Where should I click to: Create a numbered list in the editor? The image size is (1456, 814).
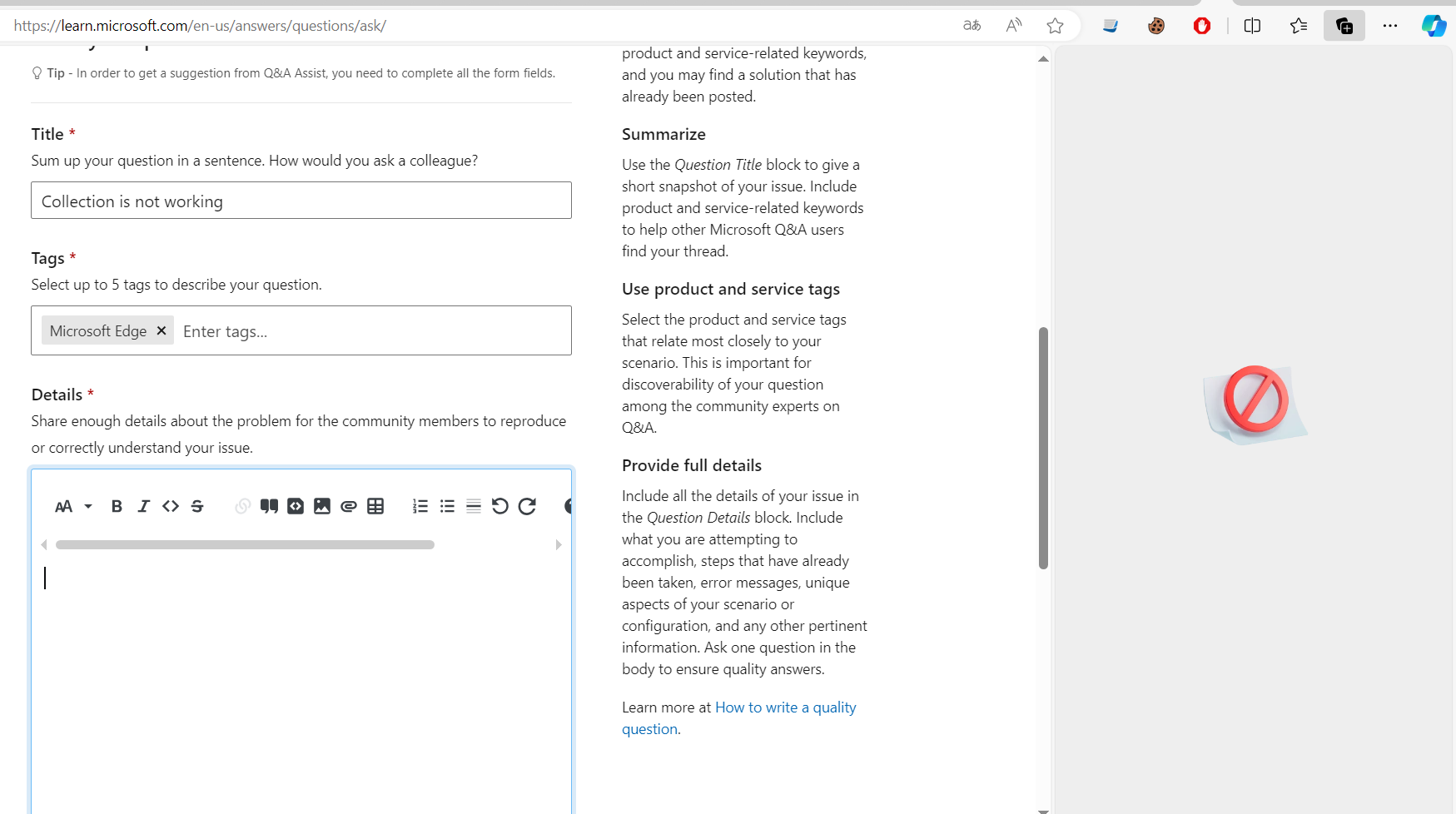[x=420, y=506]
